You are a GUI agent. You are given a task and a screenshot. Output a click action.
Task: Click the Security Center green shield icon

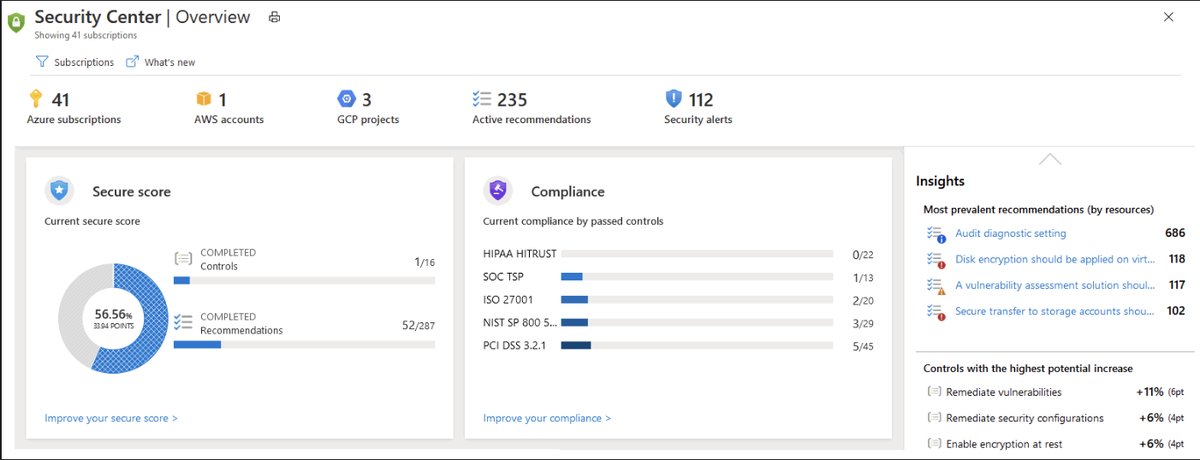(16, 21)
